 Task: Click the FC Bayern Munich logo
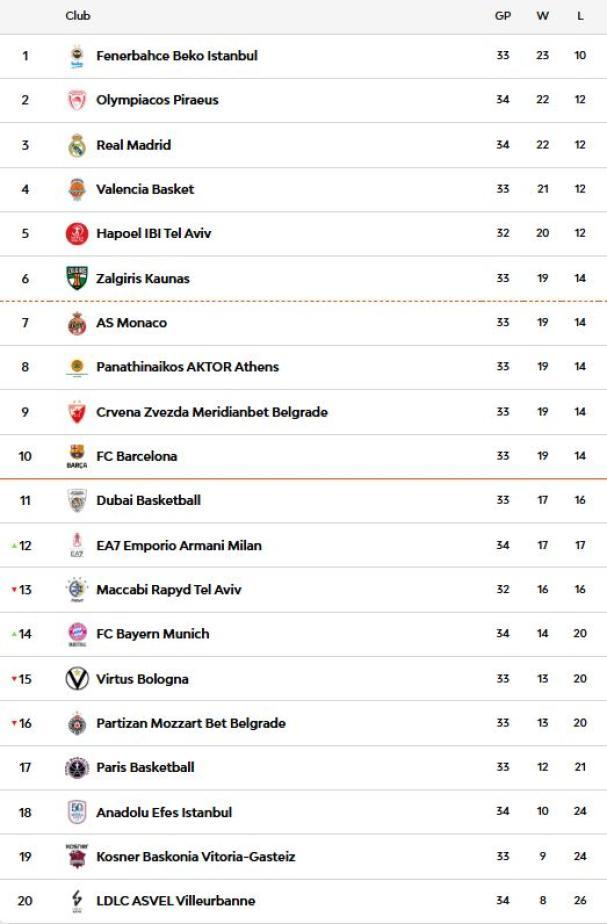pos(77,634)
